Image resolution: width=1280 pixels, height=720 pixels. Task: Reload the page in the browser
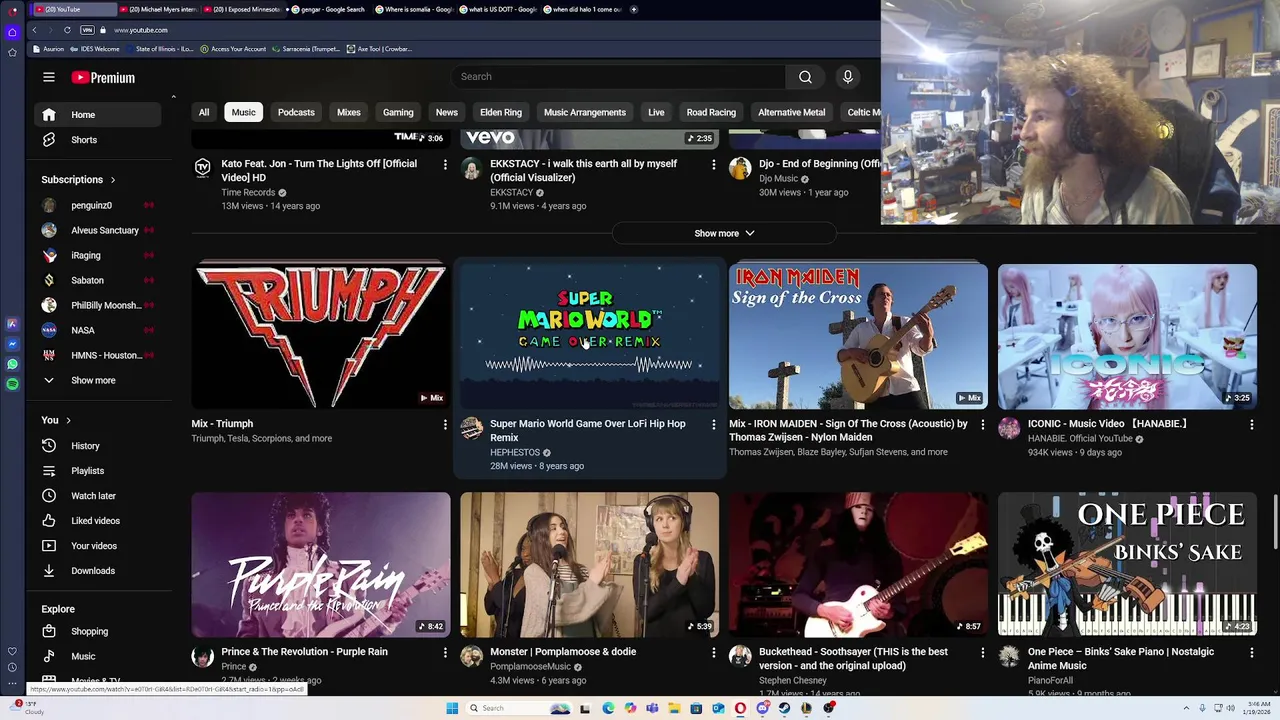tap(67, 30)
